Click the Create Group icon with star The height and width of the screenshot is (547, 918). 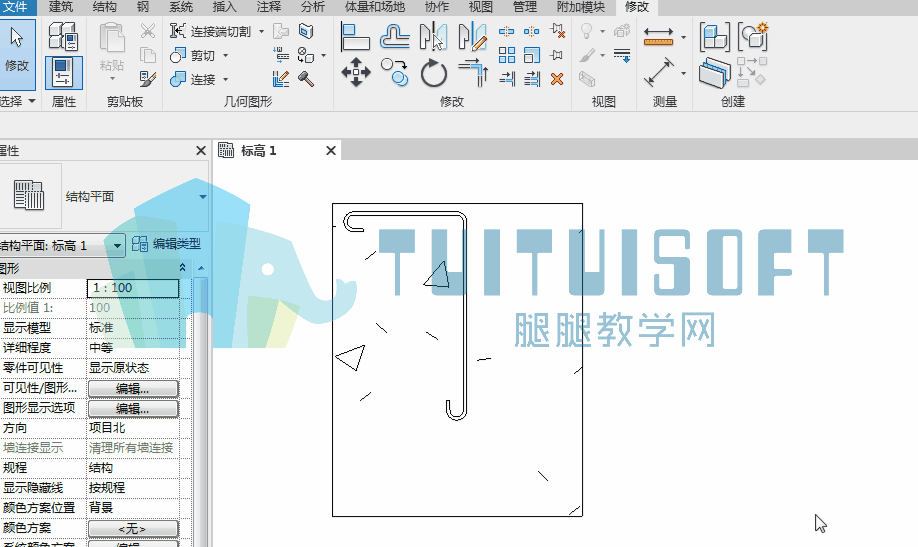[x=753, y=36]
